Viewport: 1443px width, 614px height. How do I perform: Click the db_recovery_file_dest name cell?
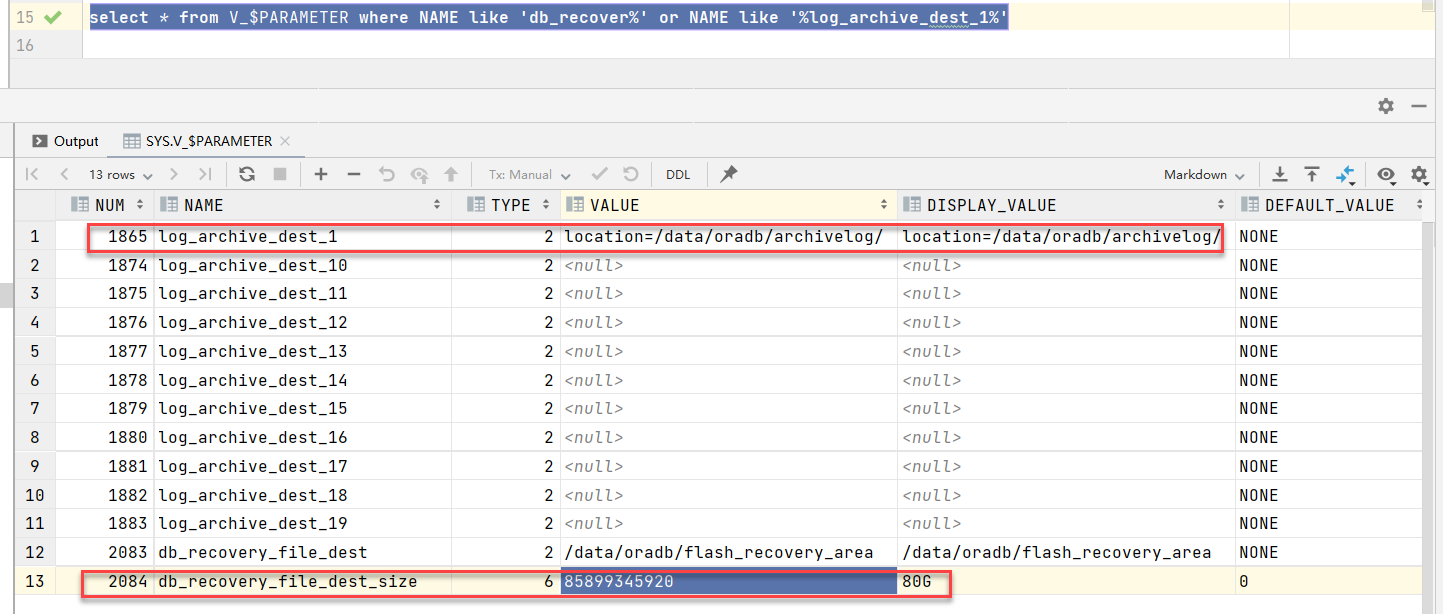pyautogui.click(x=302, y=552)
